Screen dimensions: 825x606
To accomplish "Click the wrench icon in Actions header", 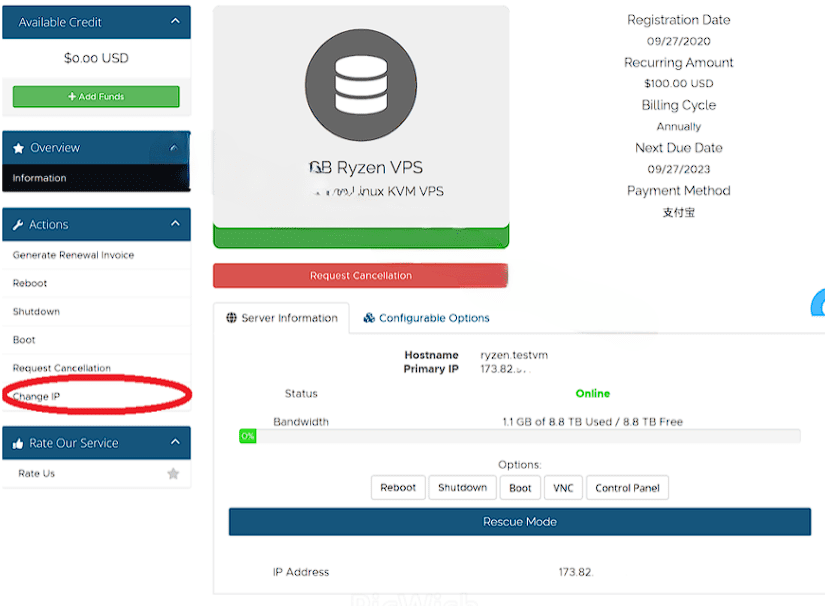I will pos(18,225).
